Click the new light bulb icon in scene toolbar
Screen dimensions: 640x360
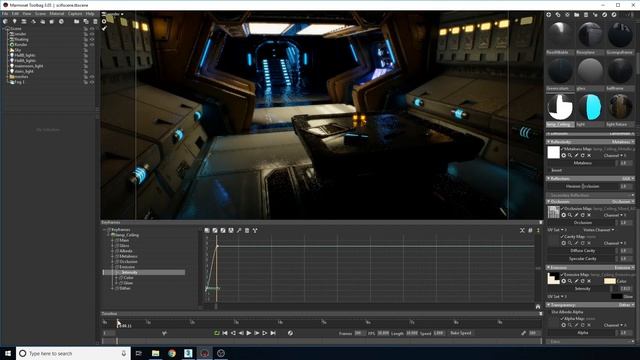point(15,21)
